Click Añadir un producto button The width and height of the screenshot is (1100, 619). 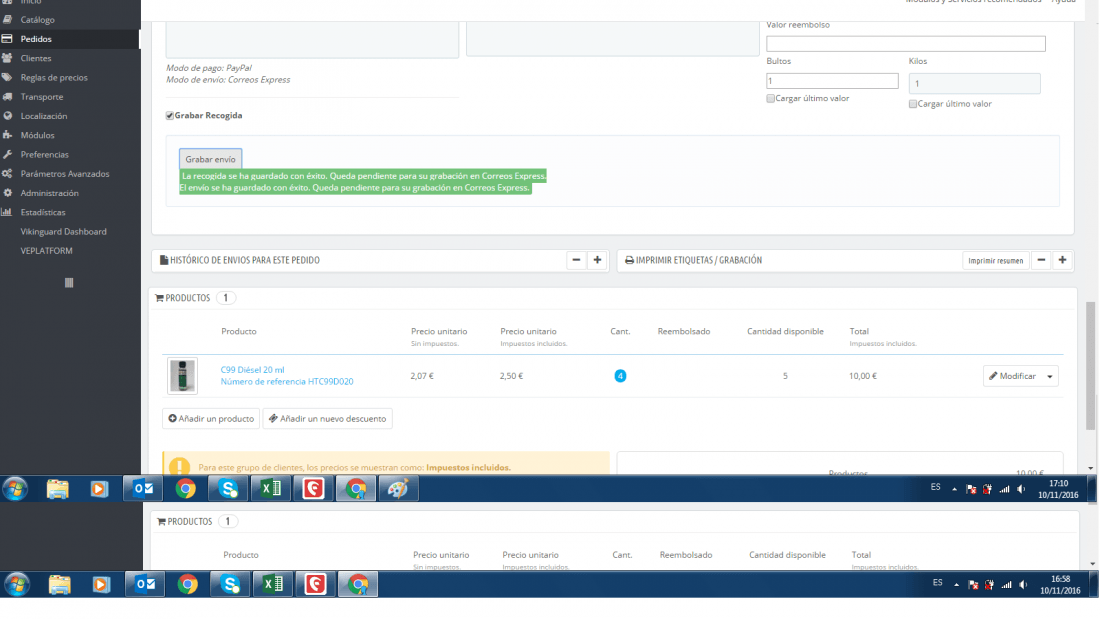(211, 419)
